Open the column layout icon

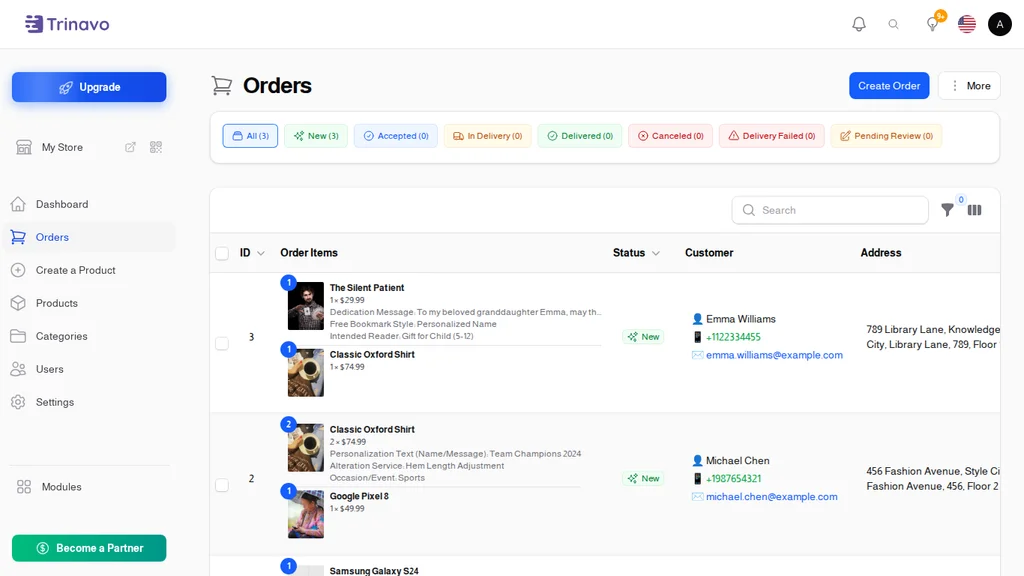click(x=974, y=210)
